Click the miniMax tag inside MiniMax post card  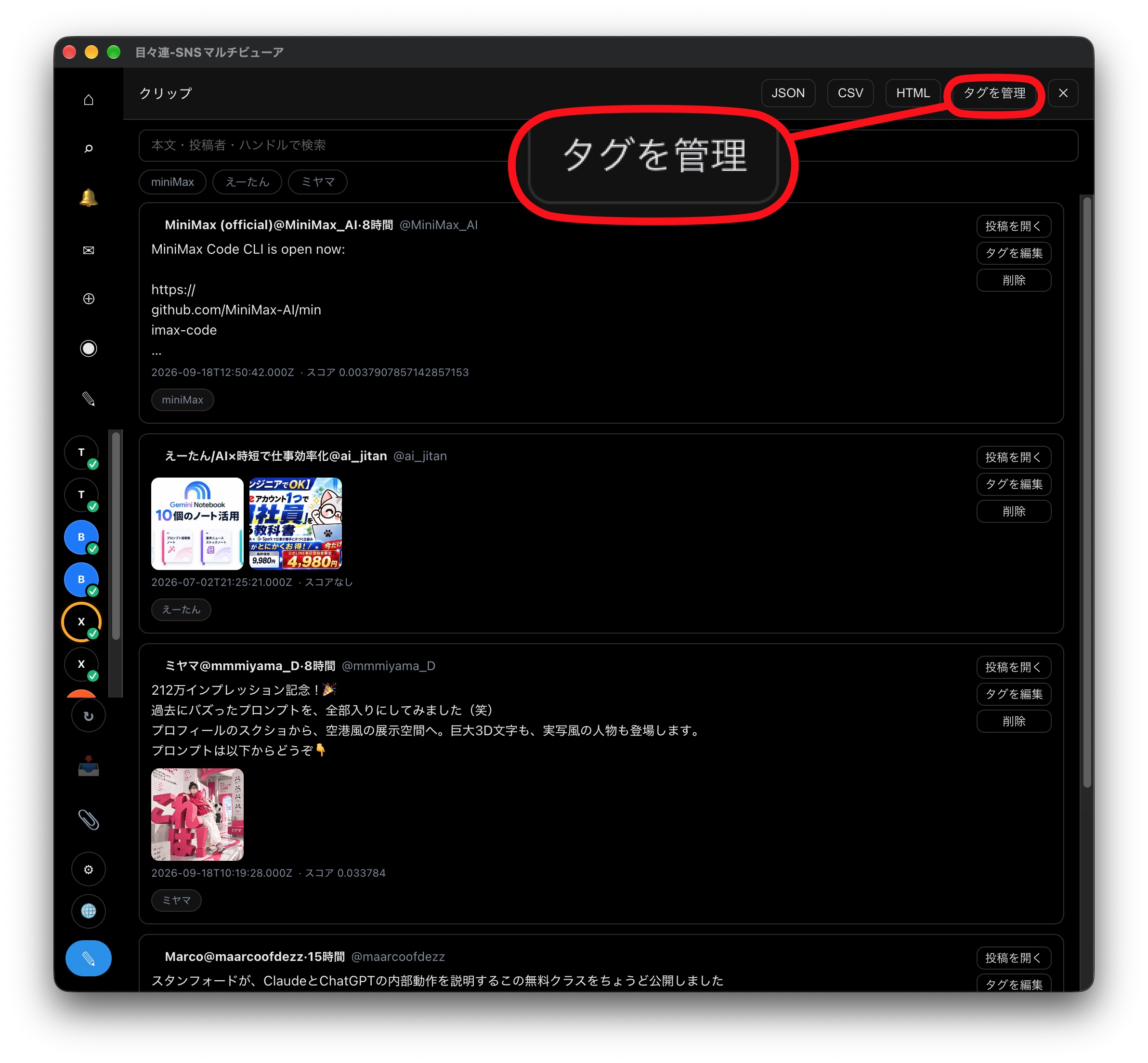(x=183, y=400)
